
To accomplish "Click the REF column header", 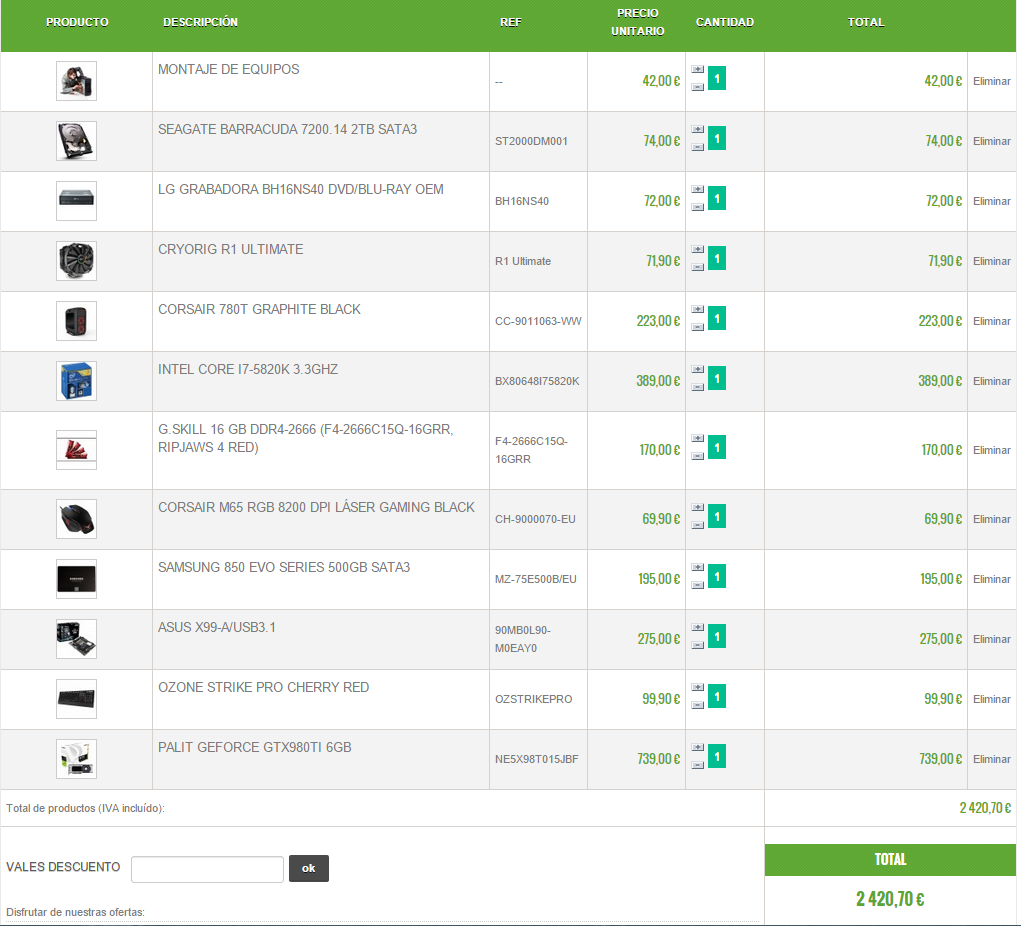I will [x=510, y=22].
